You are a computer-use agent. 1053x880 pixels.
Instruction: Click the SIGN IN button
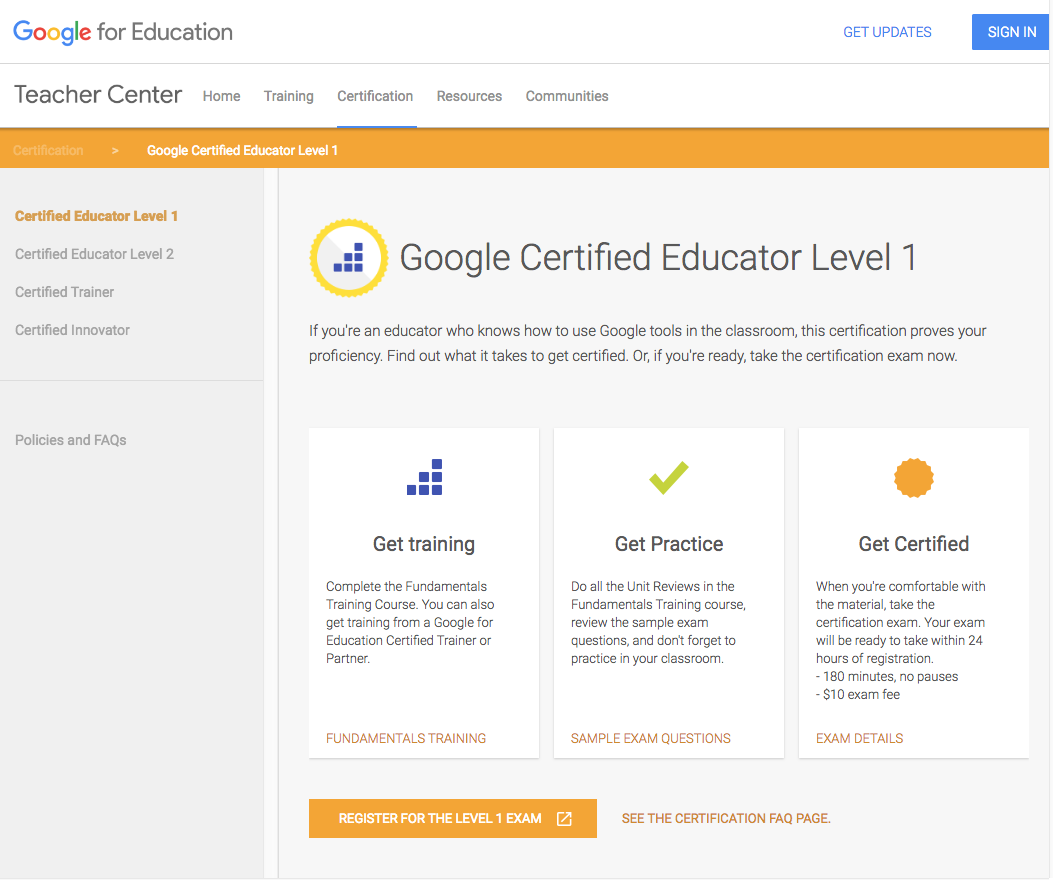tap(1011, 32)
